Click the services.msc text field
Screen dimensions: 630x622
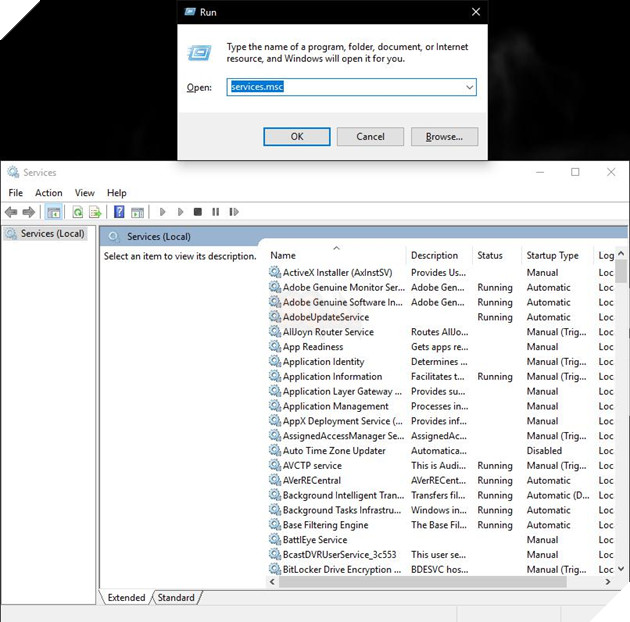tap(345, 88)
